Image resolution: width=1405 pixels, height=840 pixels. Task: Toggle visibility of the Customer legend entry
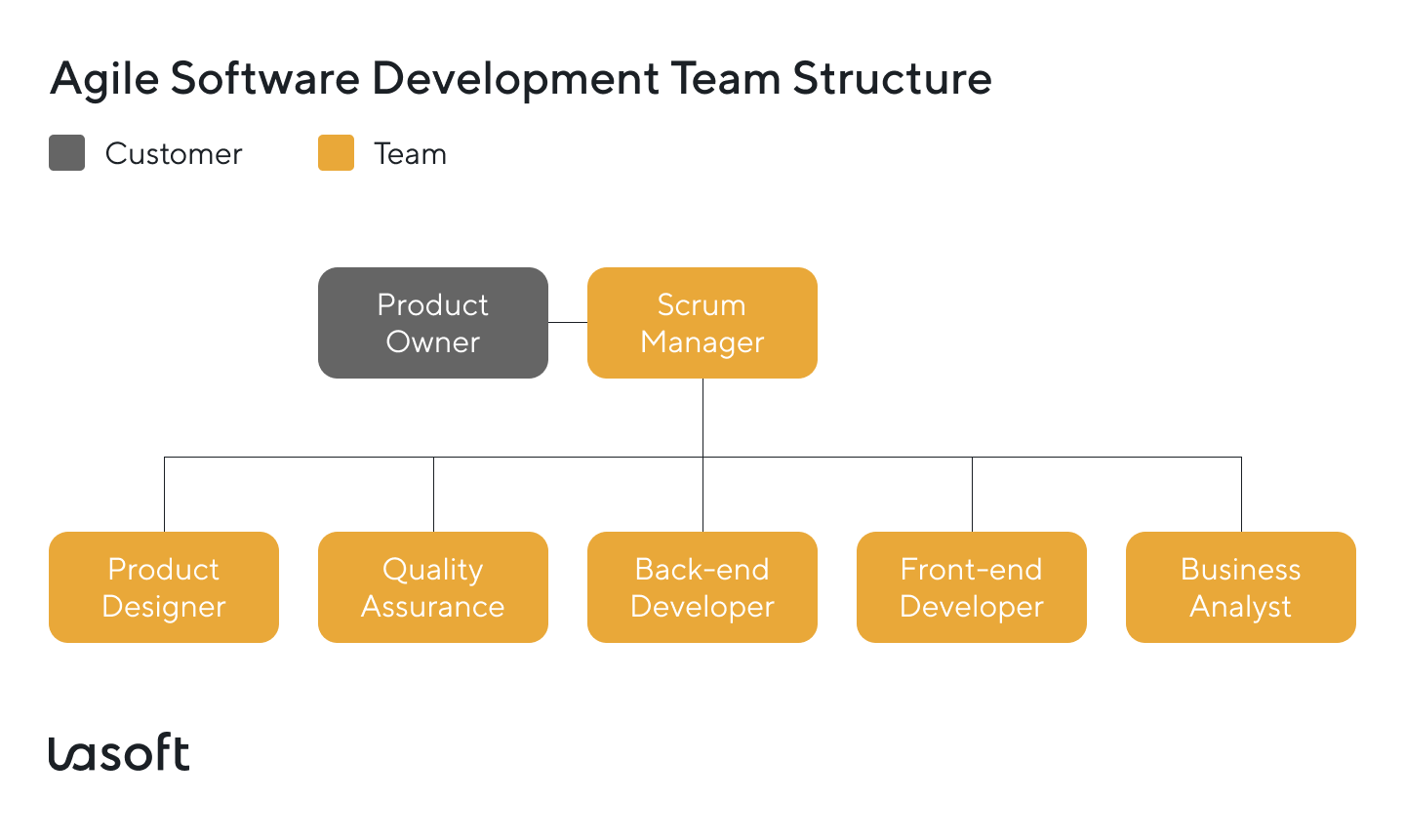65,152
